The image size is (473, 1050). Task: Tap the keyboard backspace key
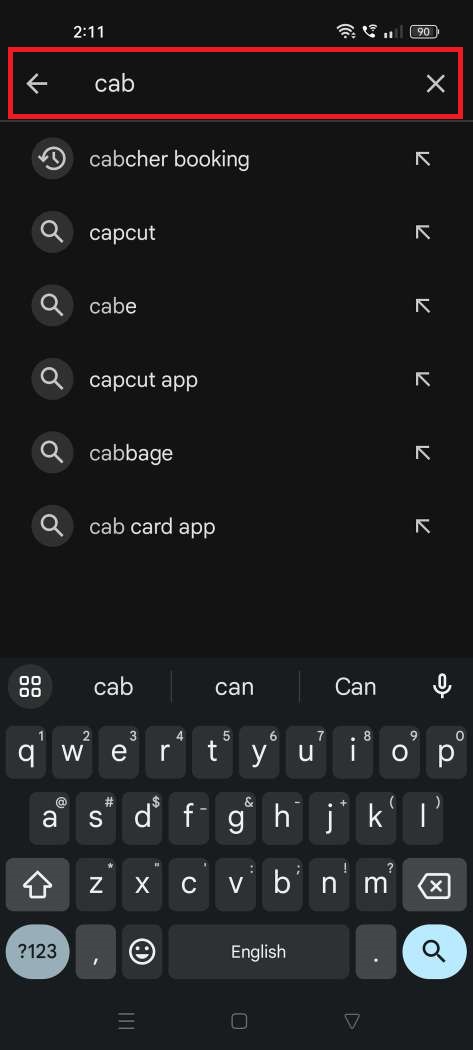pos(435,885)
